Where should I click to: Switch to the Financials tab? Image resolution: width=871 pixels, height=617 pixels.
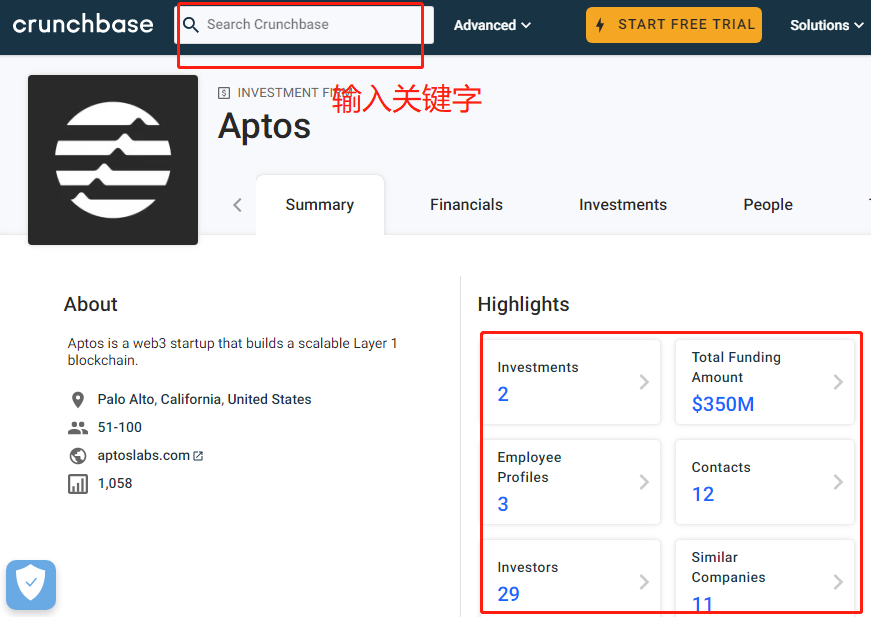click(x=466, y=205)
